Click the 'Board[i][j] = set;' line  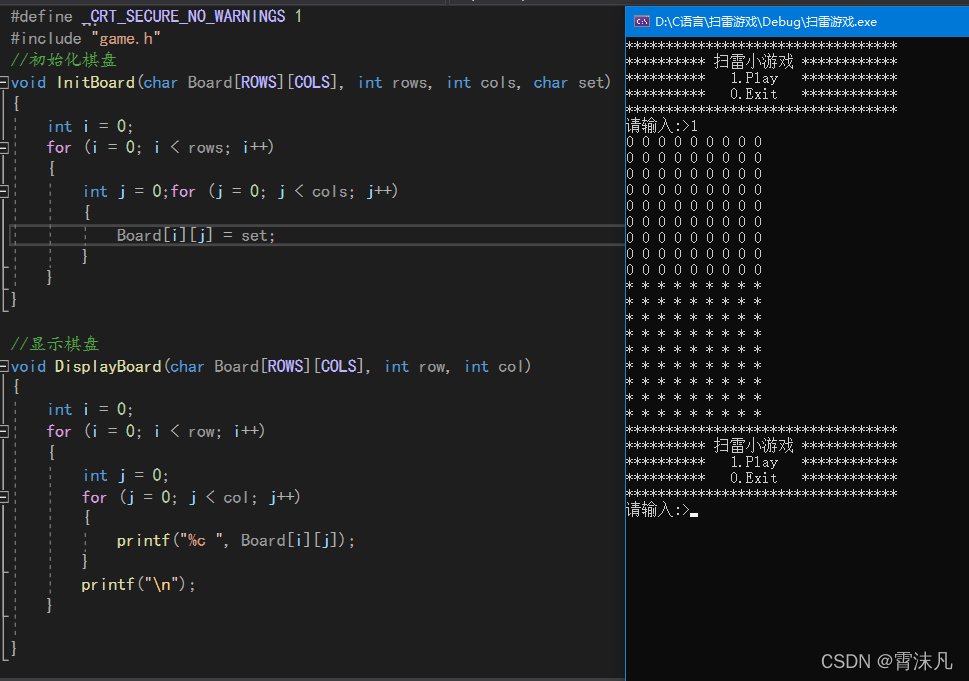coord(195,235)
